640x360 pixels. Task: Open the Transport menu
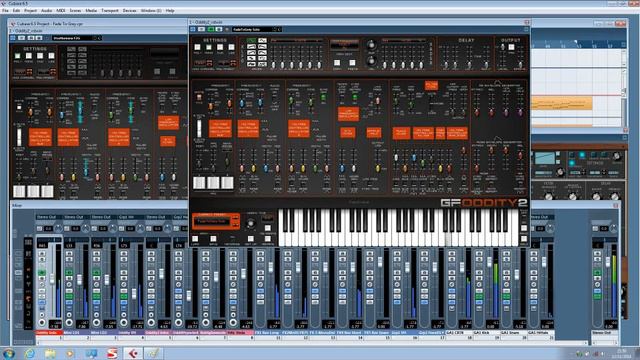pyautogui.click(x=109, y=11)
